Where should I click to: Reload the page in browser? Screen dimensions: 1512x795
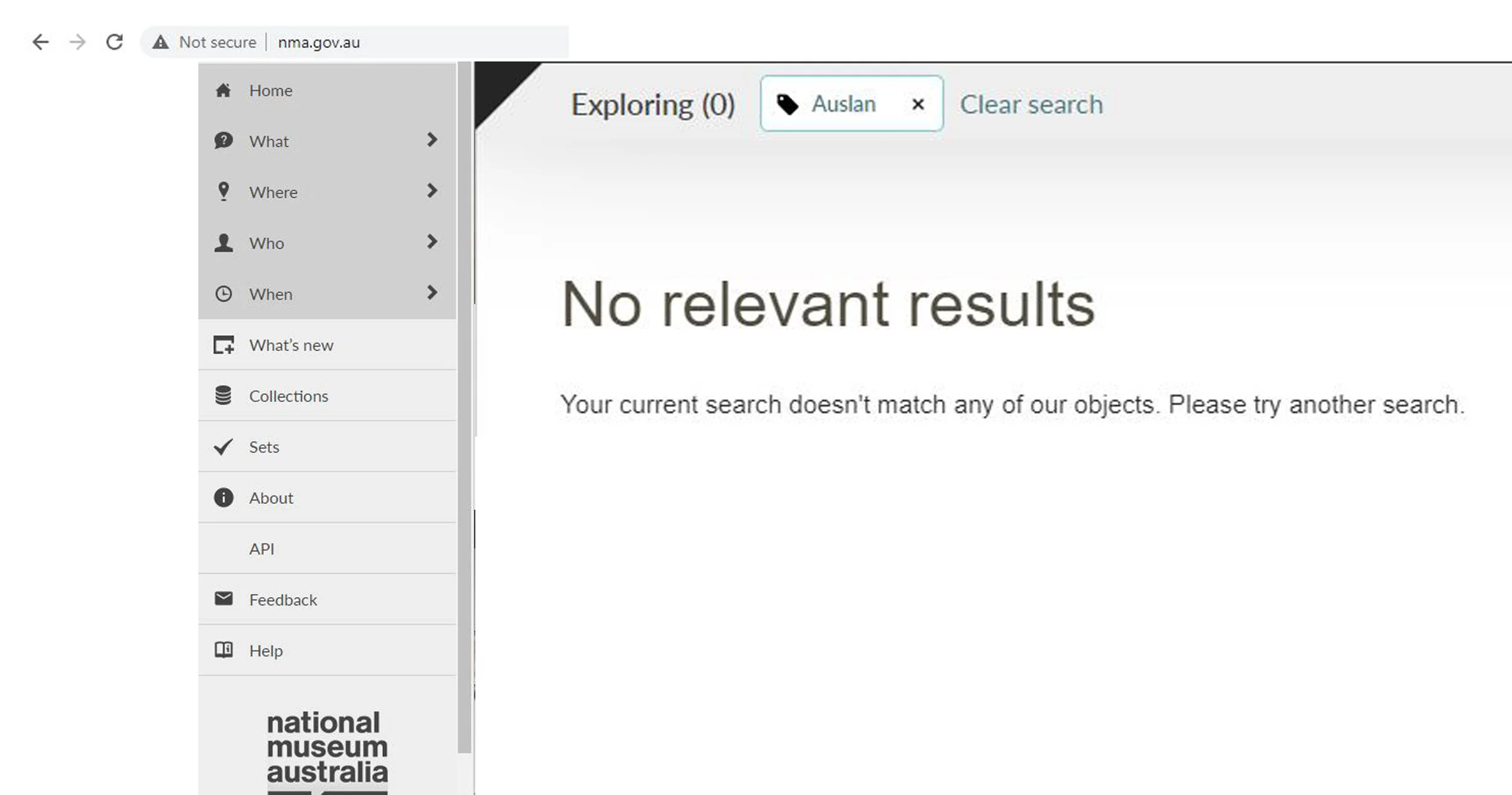[114, 42]
